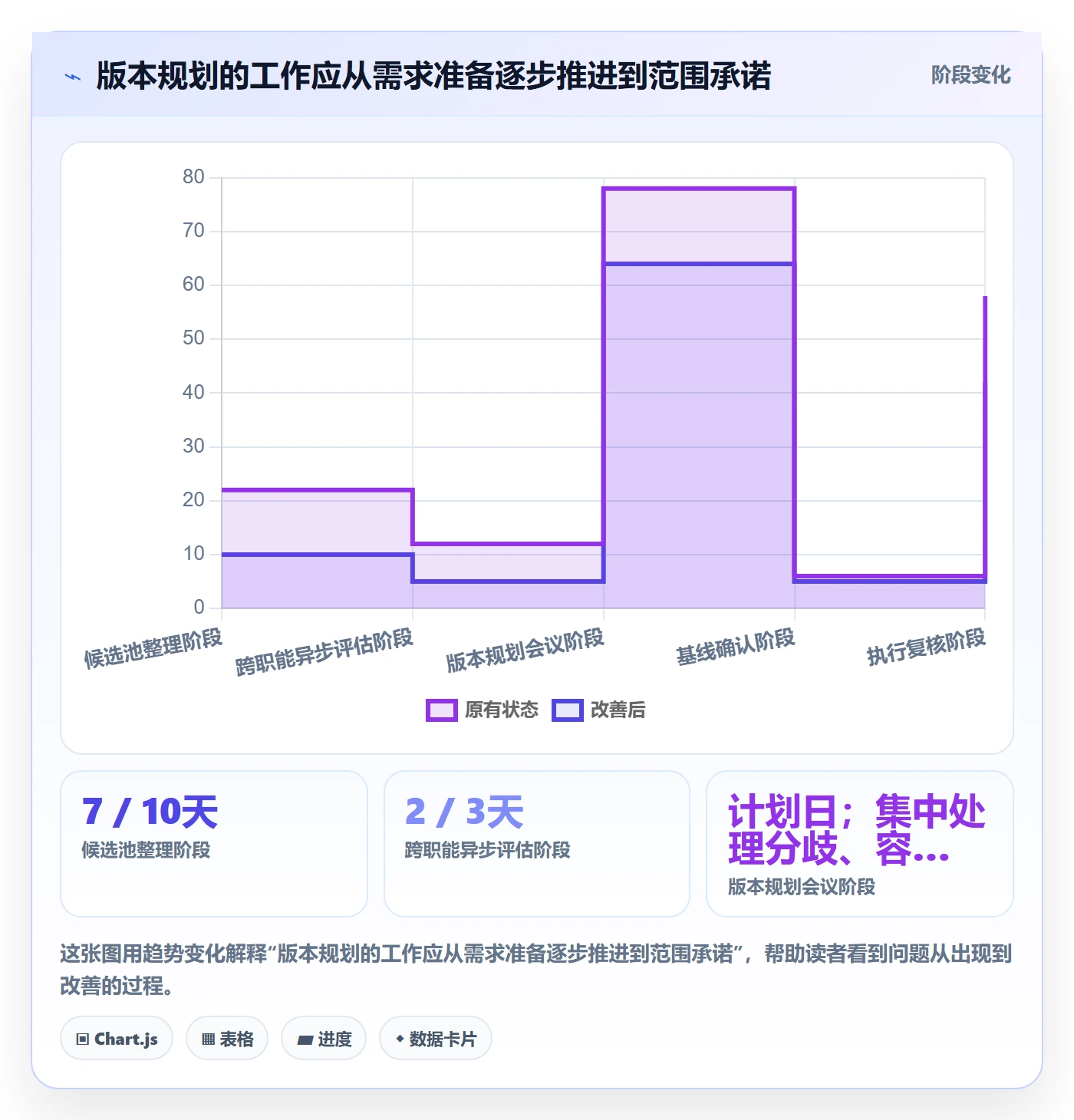Click the 7 / 10天 stat value
1074x1120 pixels.
[x=150, y=812]
